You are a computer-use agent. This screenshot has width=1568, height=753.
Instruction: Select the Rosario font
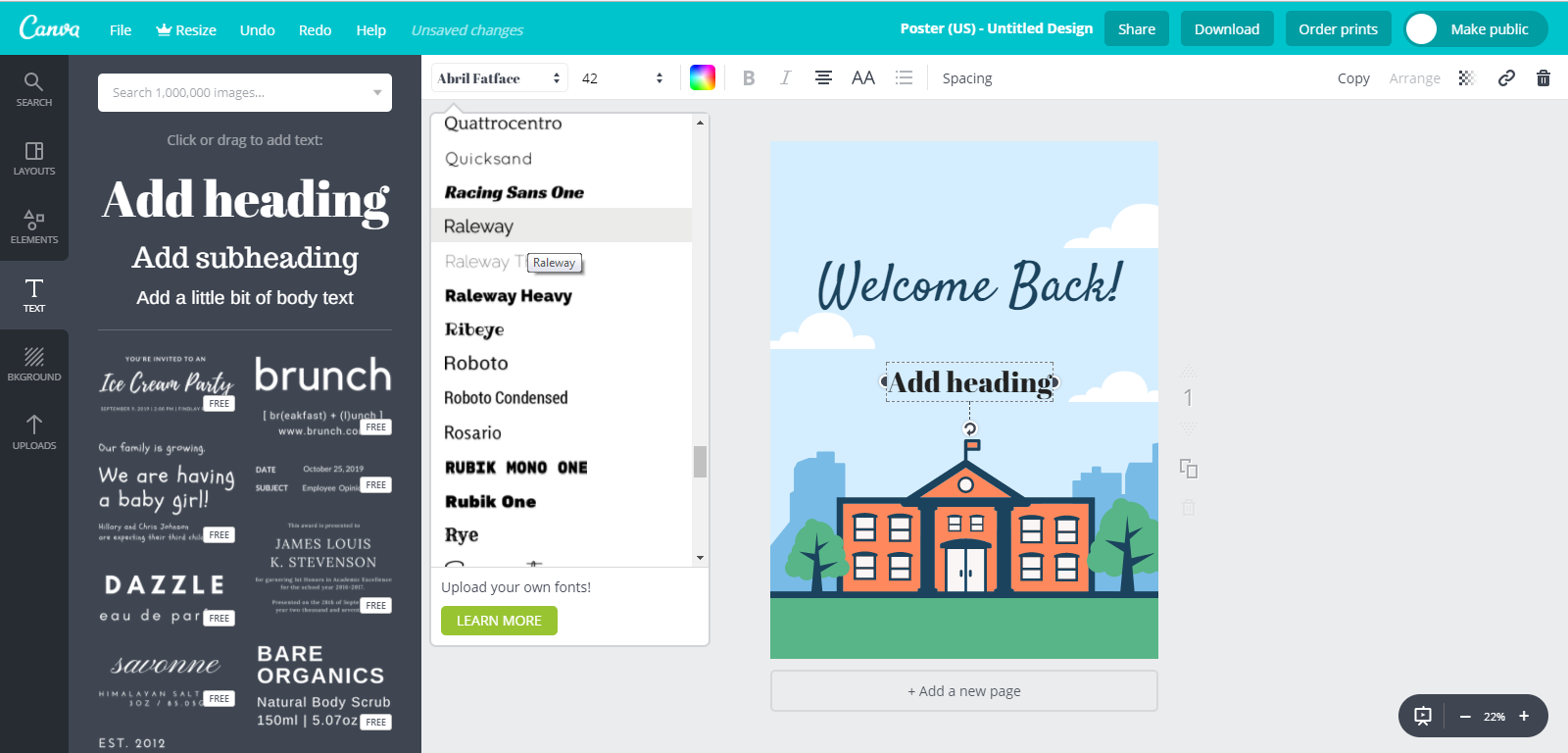tap(562, 432)
